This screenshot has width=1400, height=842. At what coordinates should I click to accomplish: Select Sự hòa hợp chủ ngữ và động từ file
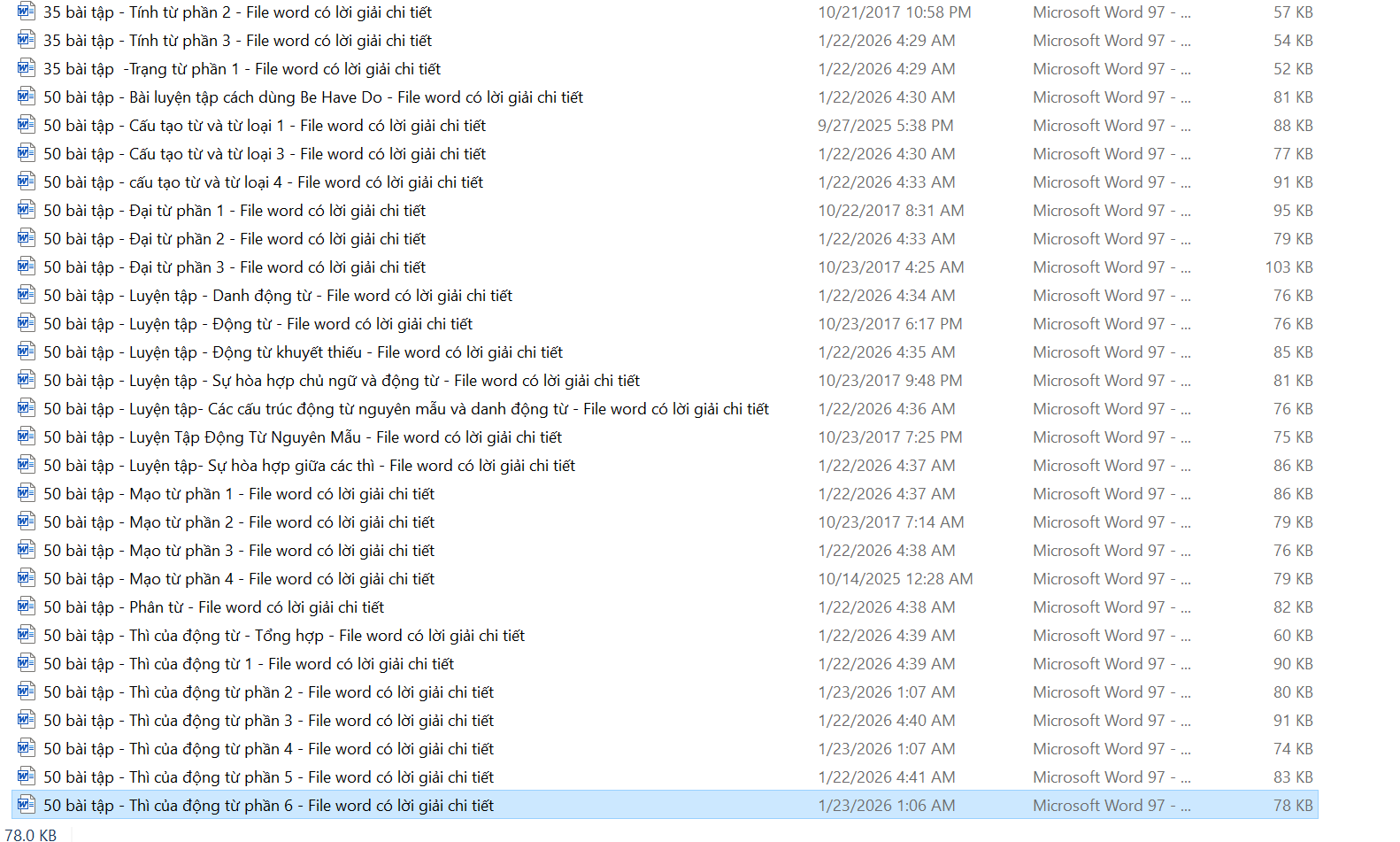(341, 381)
